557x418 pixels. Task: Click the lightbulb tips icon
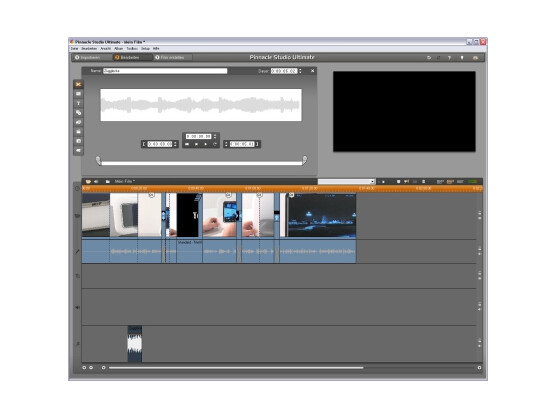tap(462, 58)
